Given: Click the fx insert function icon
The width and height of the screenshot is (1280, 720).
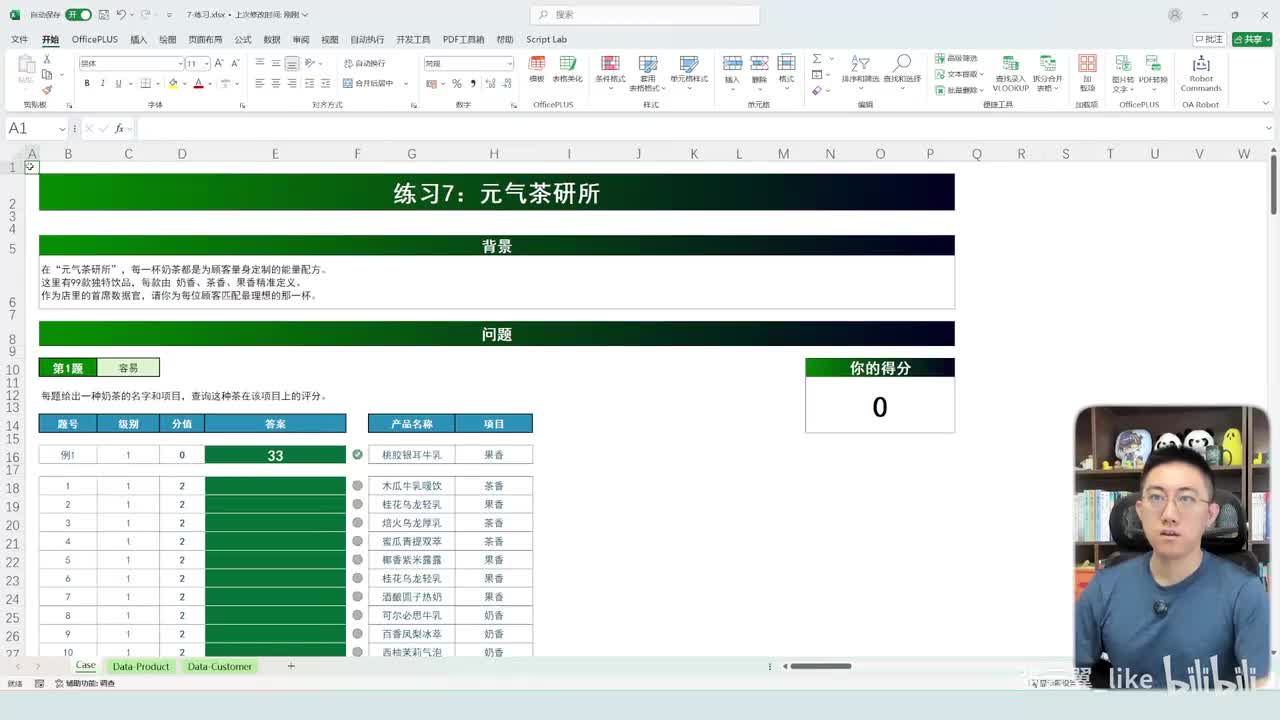Looking at the screenshot, I should coord(119,128).
